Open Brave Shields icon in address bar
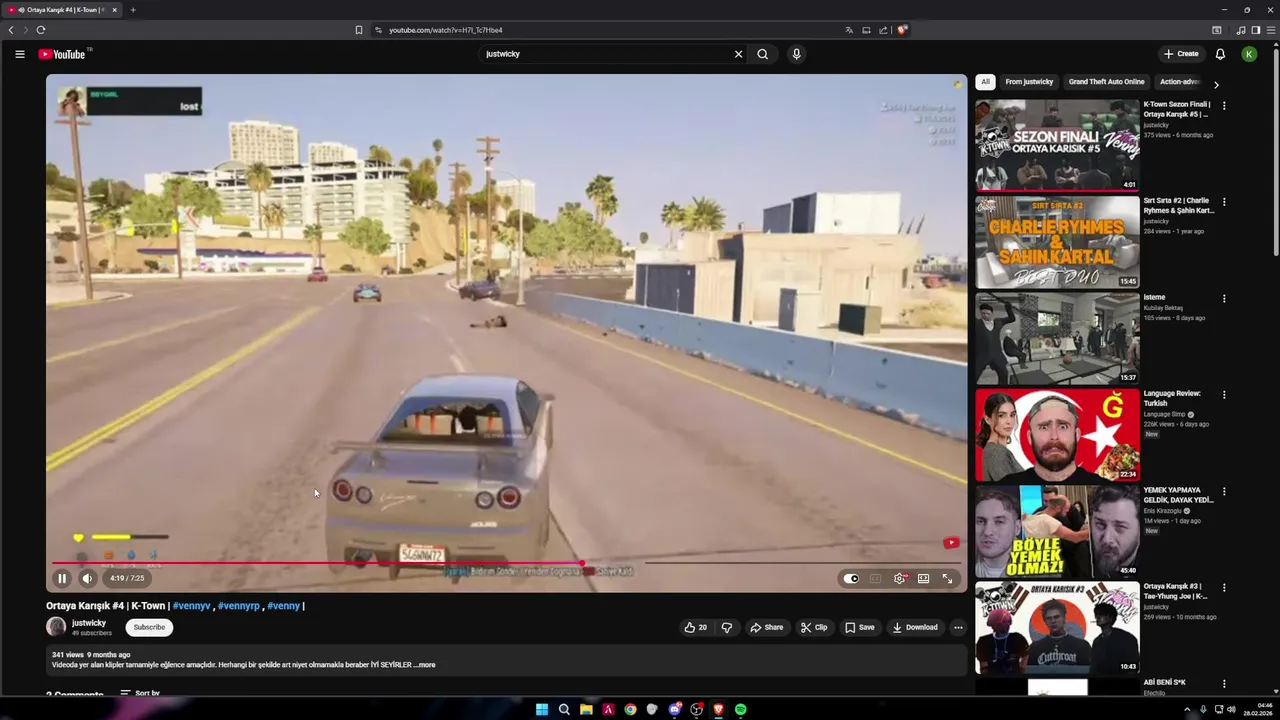 (x=901, y=30)
